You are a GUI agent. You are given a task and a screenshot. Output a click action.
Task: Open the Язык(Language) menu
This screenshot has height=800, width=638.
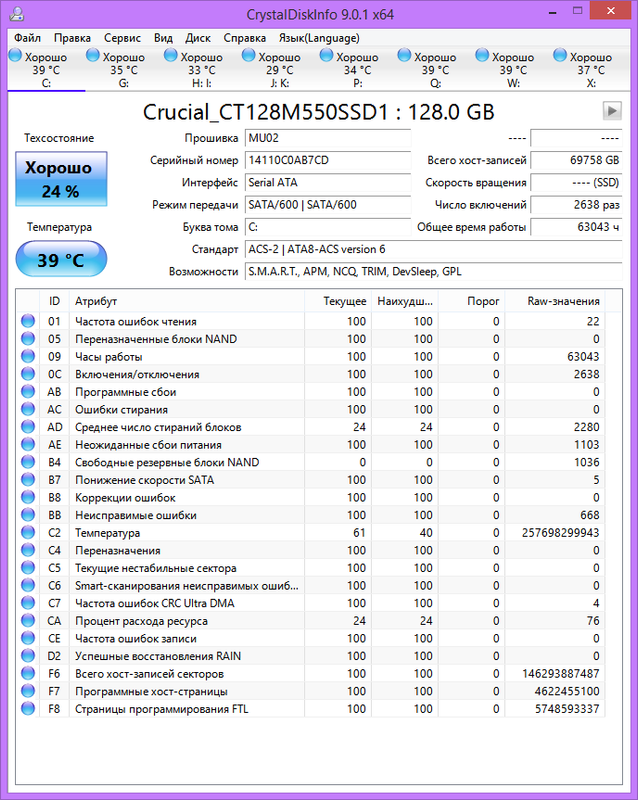[x=319, y=38]
